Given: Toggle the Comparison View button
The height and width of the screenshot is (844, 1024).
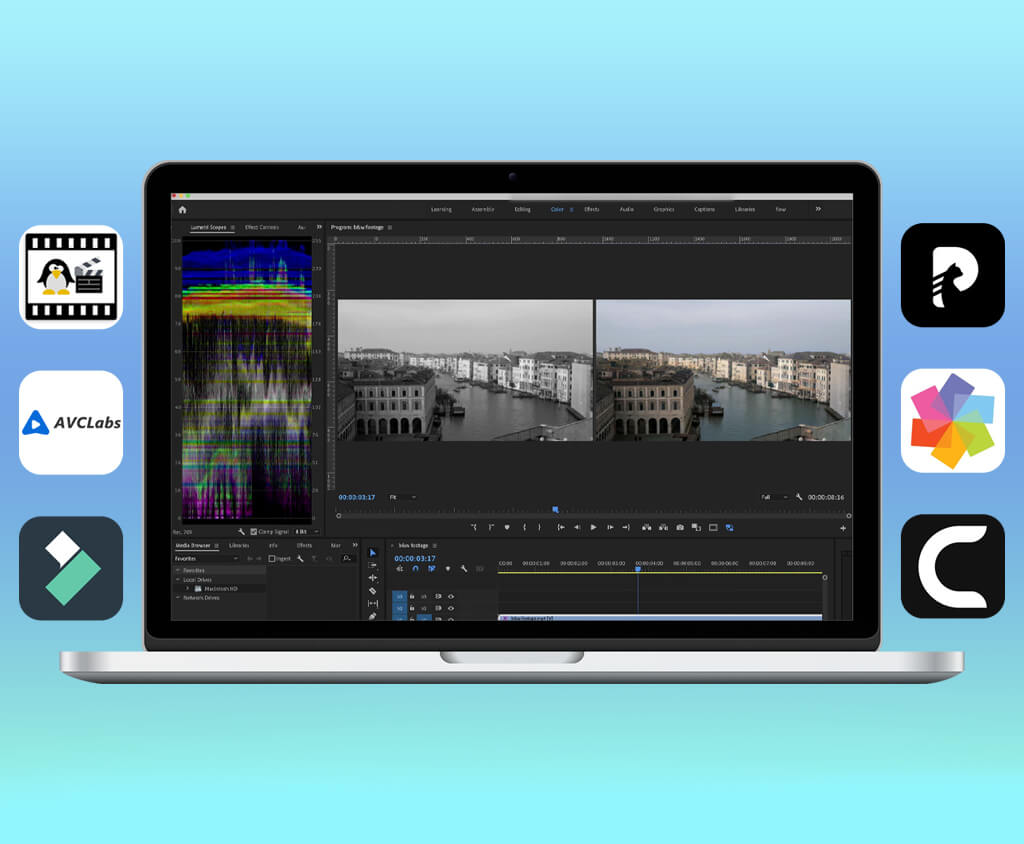Looking at the screenshot, I should (x=696, y=527).
